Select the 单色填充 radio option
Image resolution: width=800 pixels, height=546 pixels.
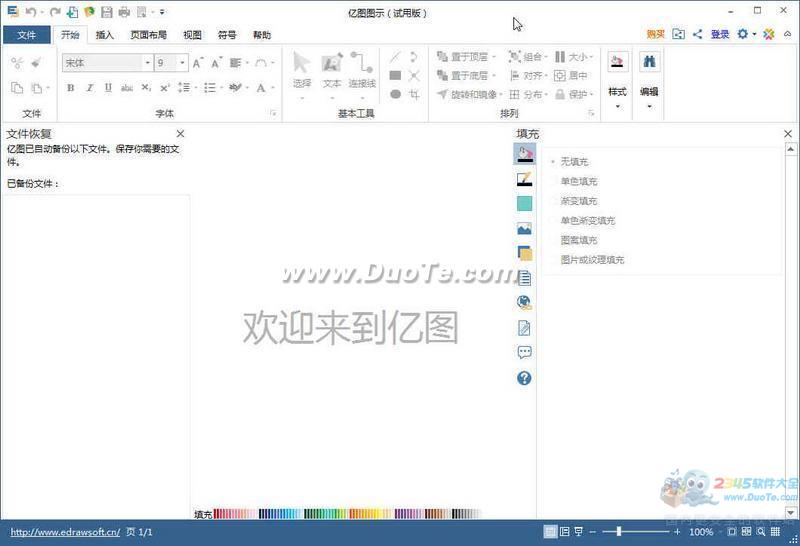point(574,181)
